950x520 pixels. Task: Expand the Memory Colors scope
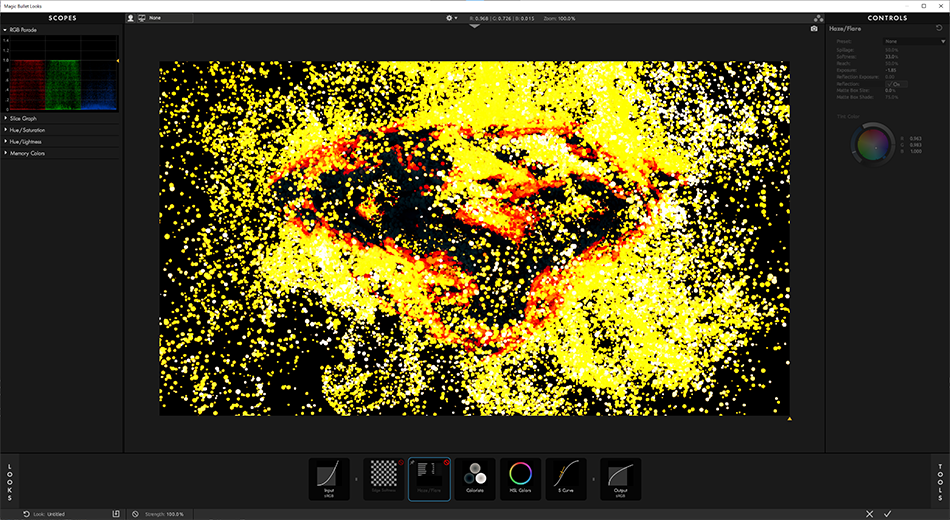click(5, 153)
